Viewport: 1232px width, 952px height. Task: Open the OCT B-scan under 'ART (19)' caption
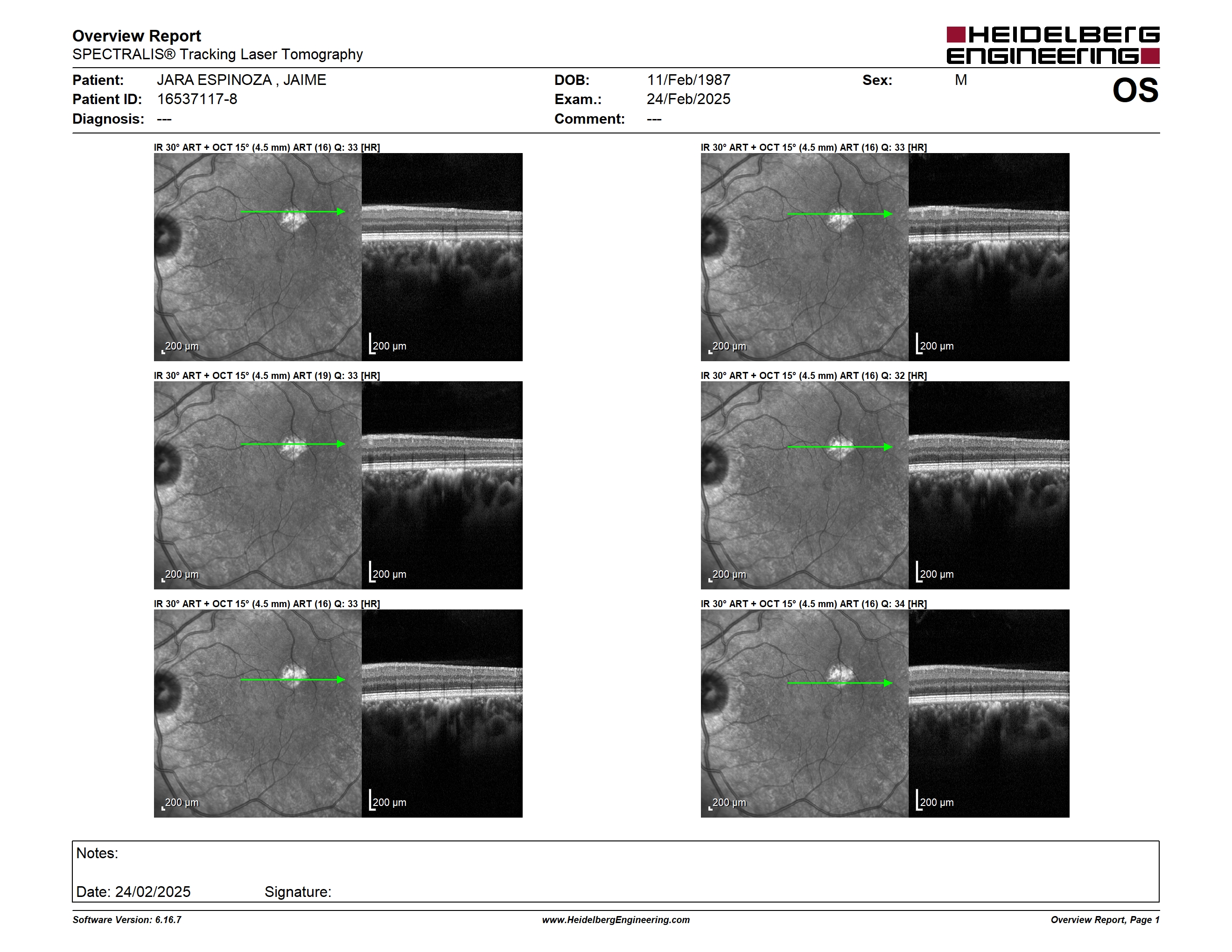click(x=441, y=485)
